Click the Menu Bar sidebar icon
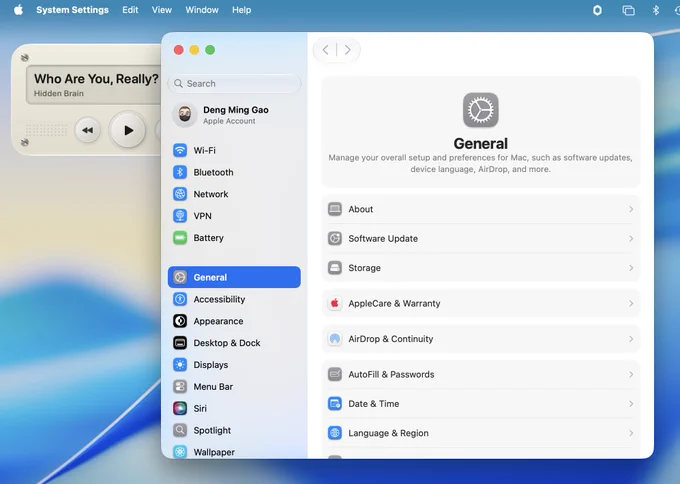The height and width of the screenshot is (484, 680). [180, 386]
